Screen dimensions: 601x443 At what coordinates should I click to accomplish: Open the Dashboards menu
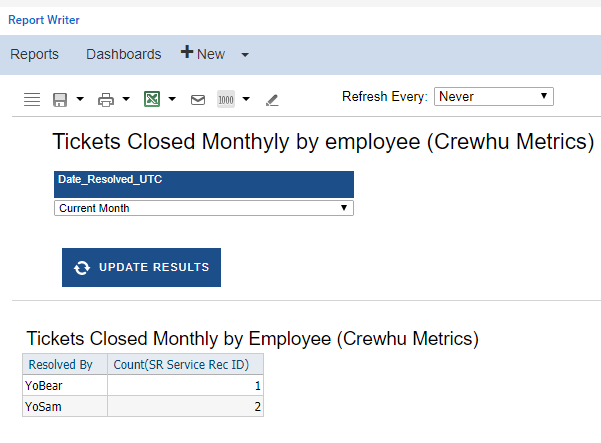pyautogui.click(x=123, y=54)
